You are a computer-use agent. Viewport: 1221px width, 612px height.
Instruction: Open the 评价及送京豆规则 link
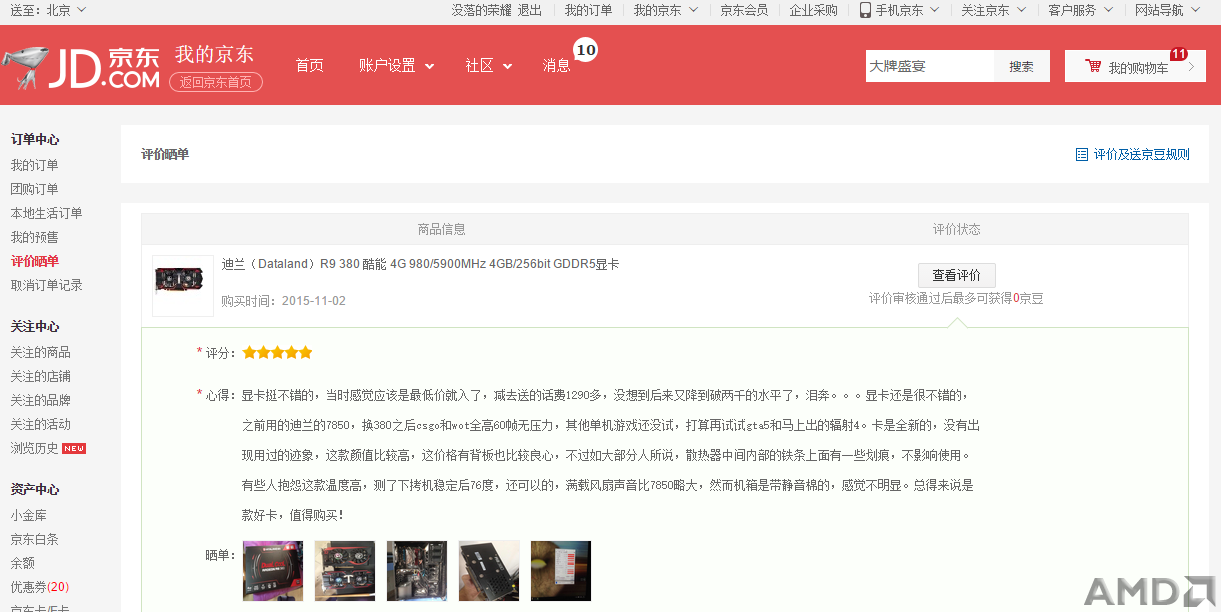pos(1141,155)
